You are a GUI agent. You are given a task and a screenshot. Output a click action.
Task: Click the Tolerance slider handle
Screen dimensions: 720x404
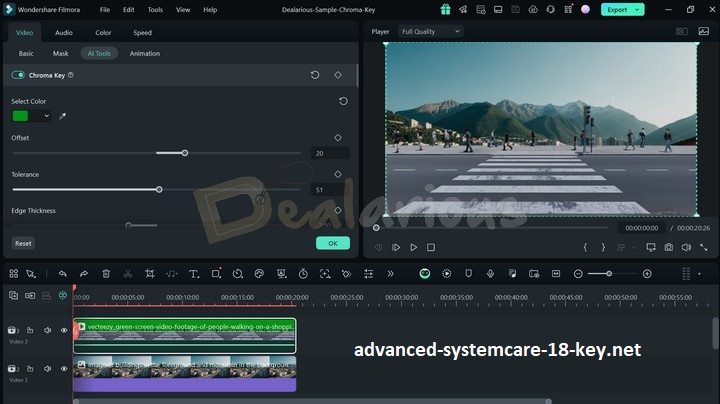(159, 189)
